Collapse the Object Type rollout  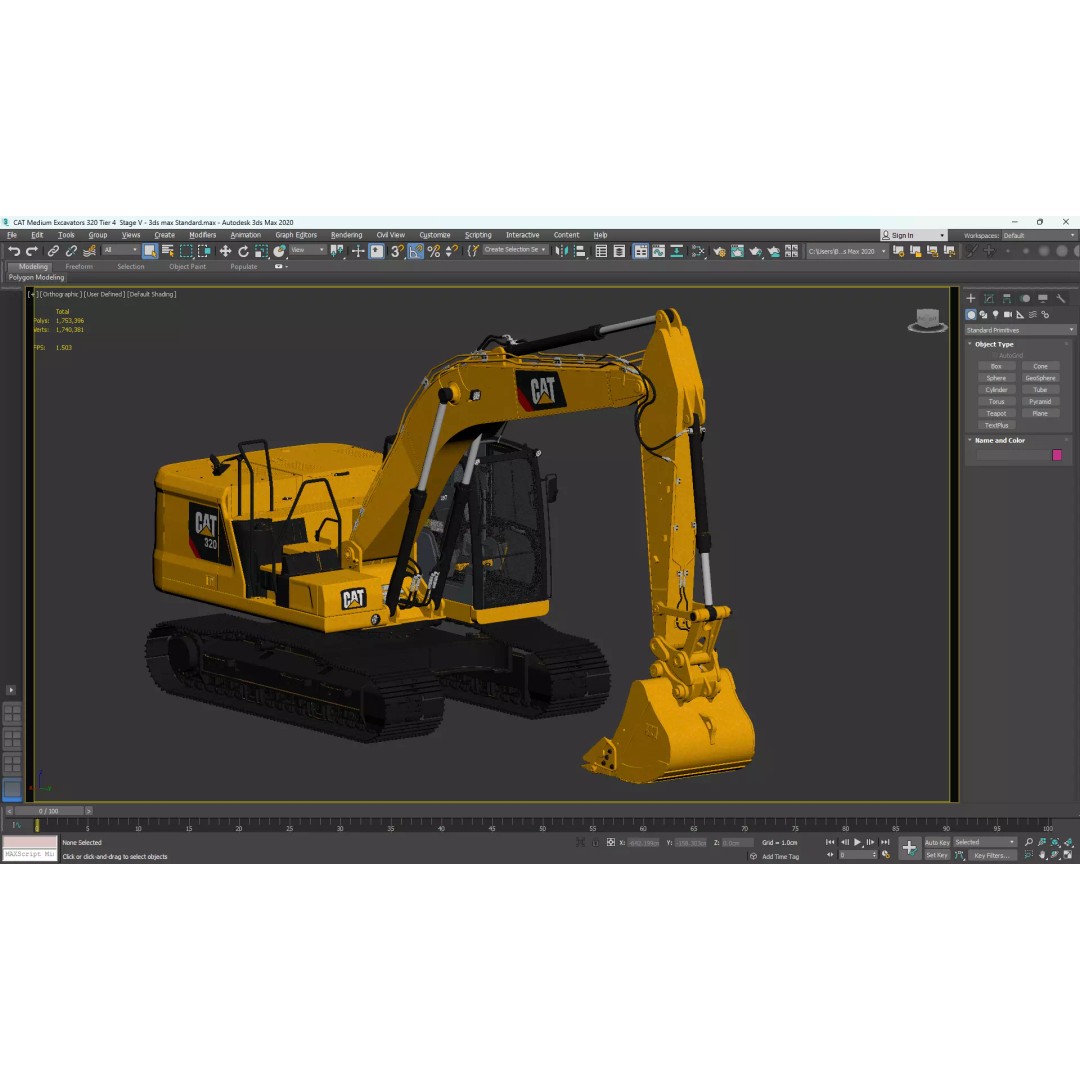993,344
